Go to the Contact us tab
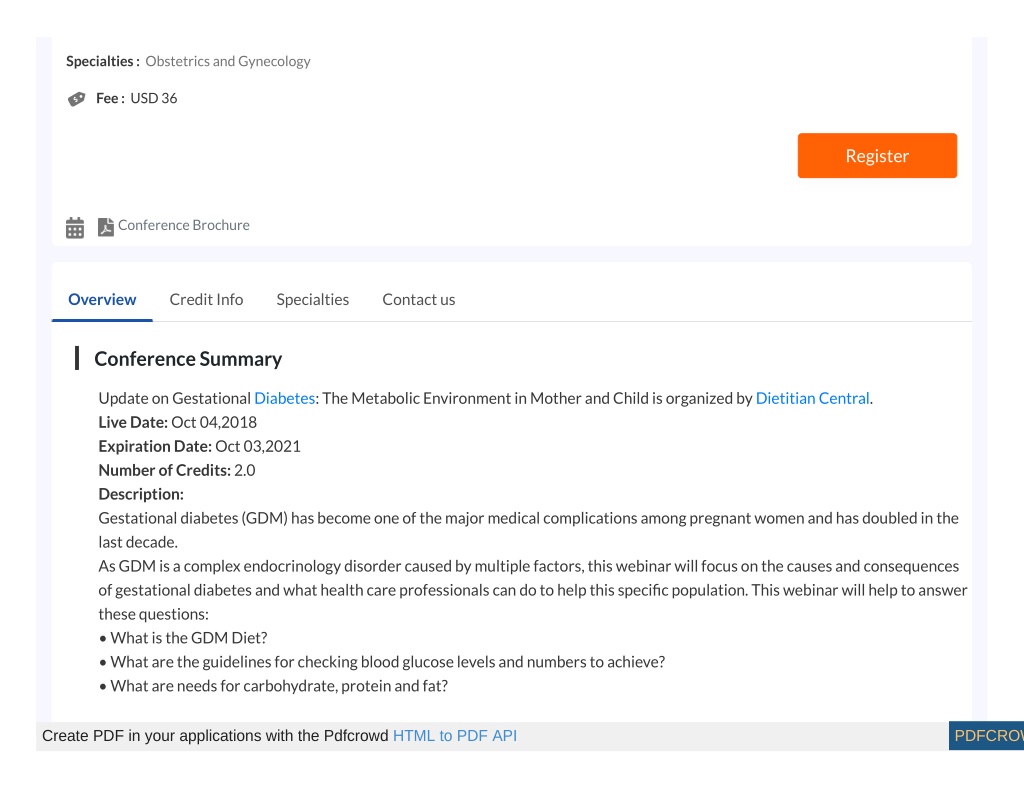The height and width of the screenshot is (791, 1024). point(419,299)
